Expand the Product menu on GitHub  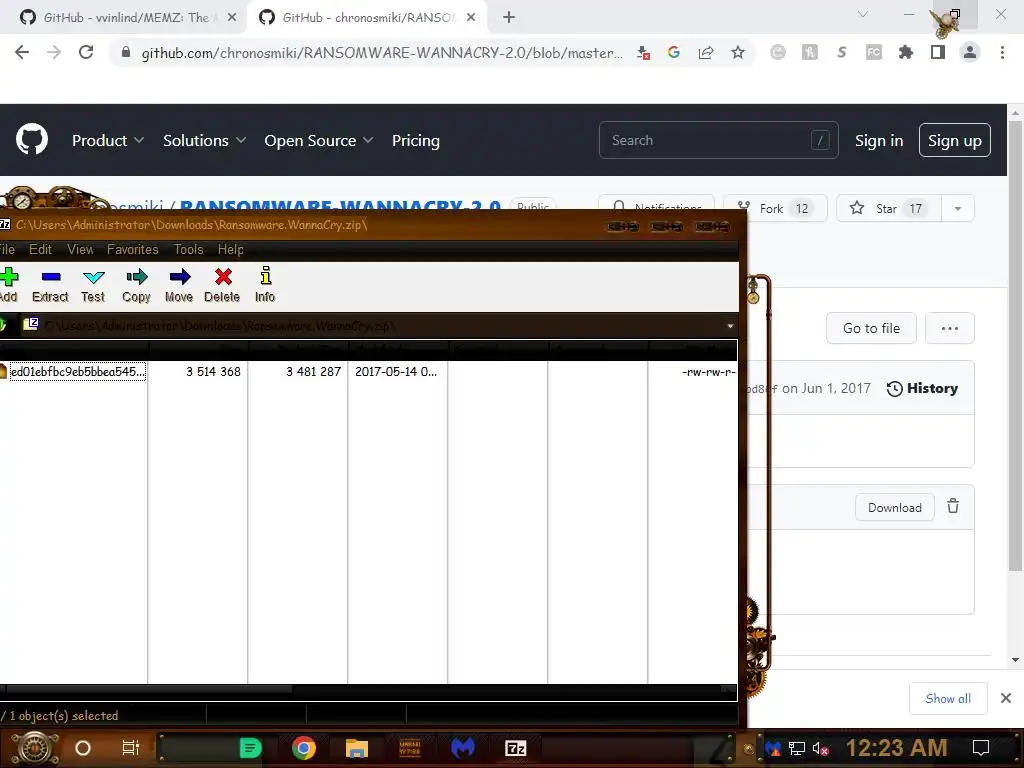[108, 140]
